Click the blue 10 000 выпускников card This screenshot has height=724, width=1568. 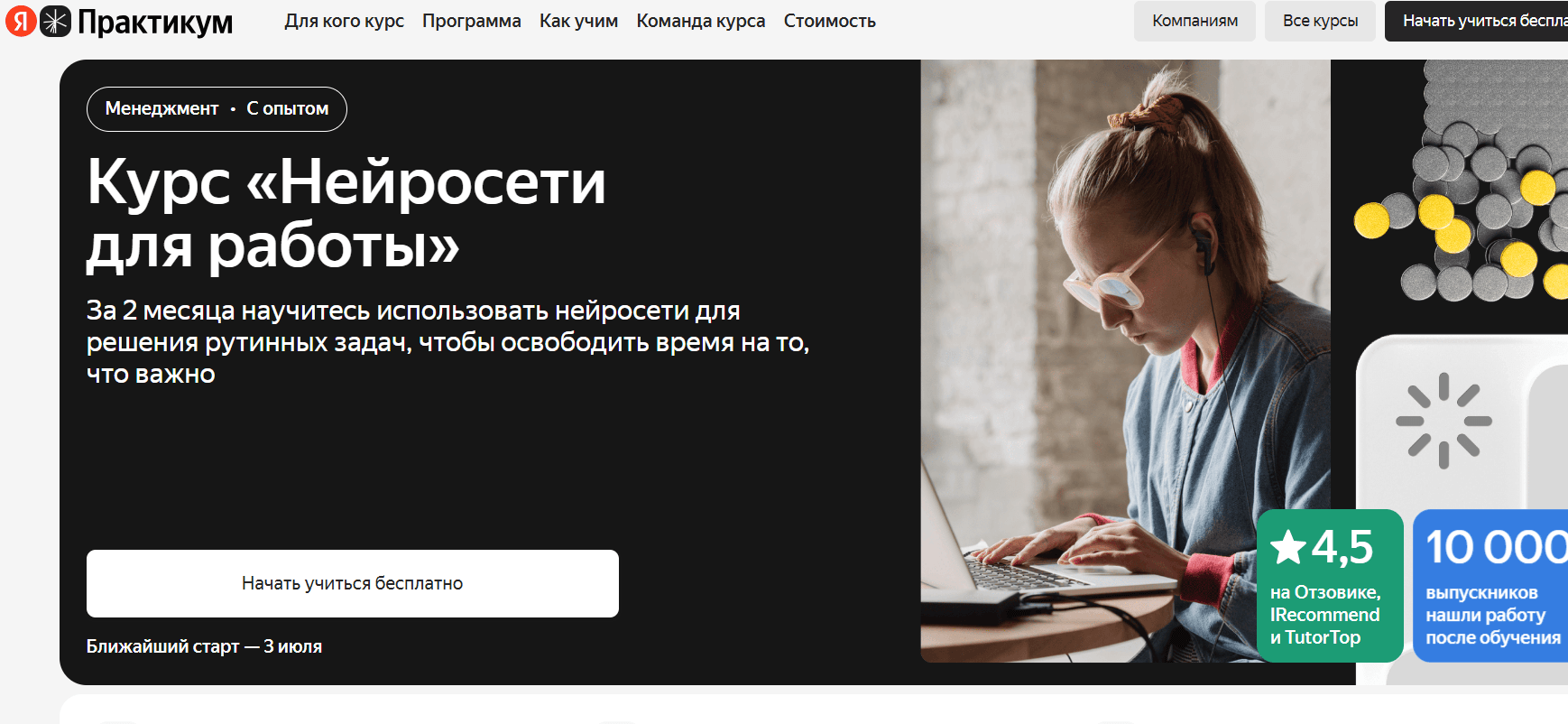pyautogui.click(x=1490, y=585)
